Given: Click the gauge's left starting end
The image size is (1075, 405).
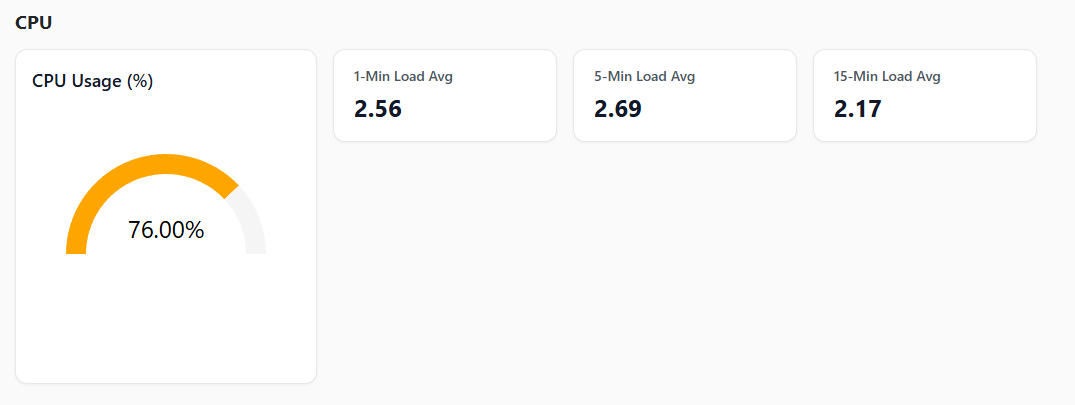Looking at the screenshot, I should pyautogui.click(x=76, y=249).
